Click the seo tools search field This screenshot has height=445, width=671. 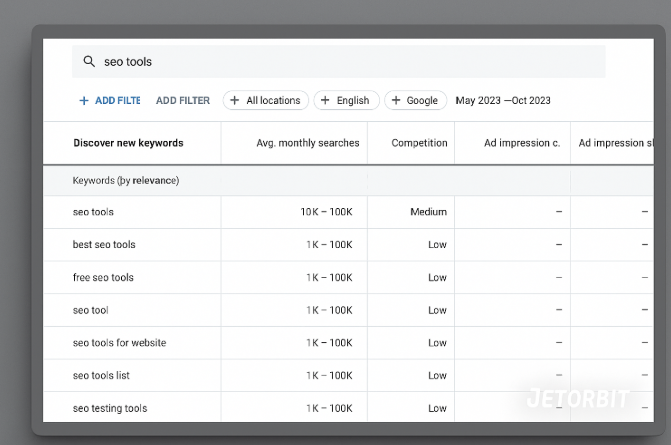pyautogui.click(x=338, y=62)
